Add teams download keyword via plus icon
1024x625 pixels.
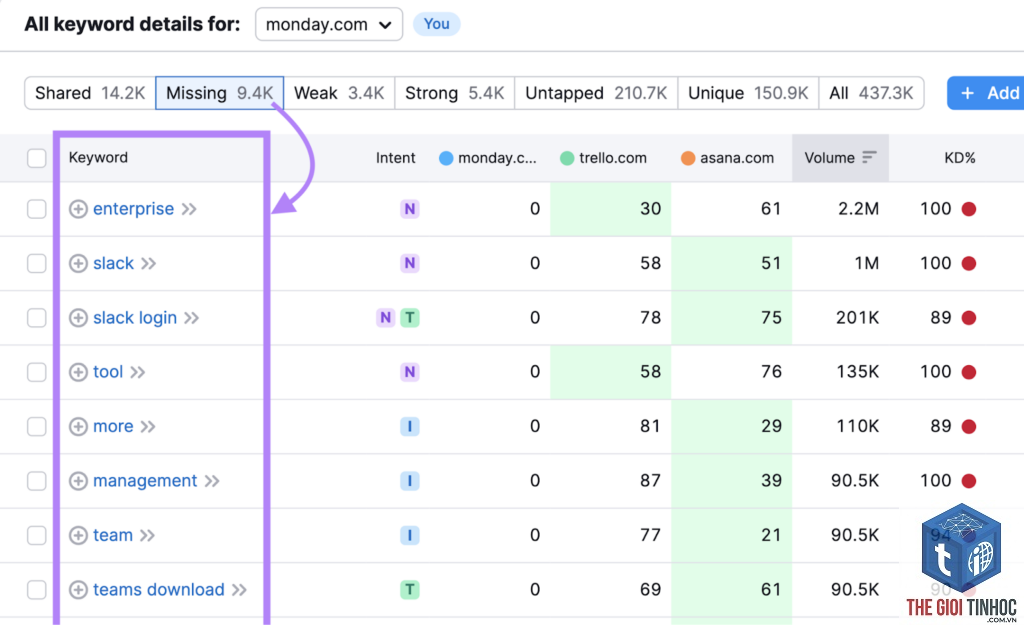[78, 590]
